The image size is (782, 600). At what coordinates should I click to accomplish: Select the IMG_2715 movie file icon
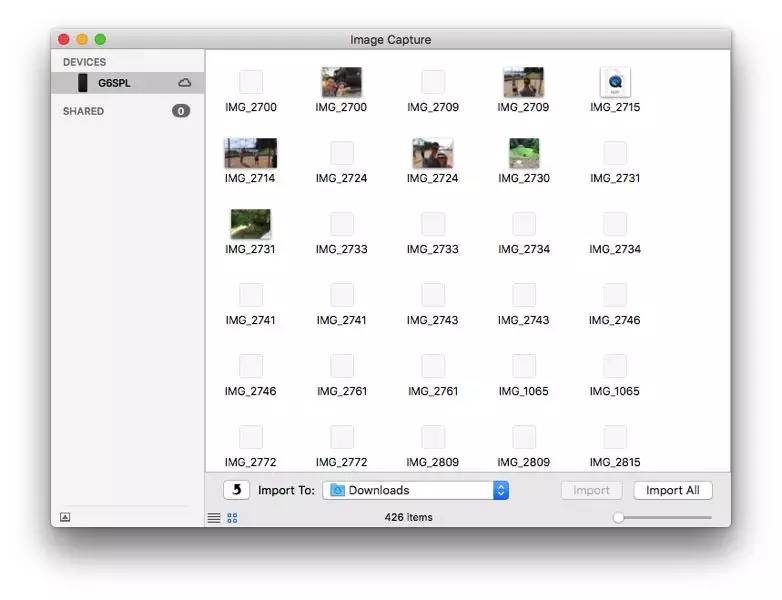(x=615, y=82)
